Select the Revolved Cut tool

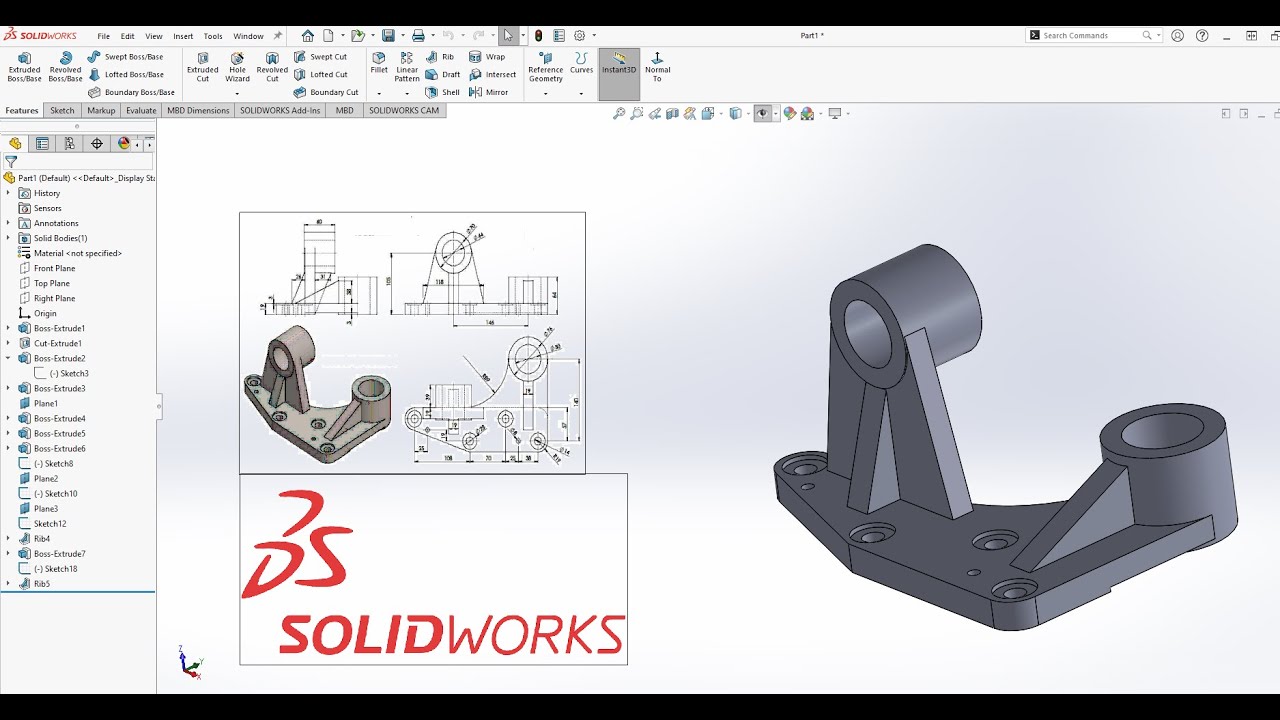point(272,67)
